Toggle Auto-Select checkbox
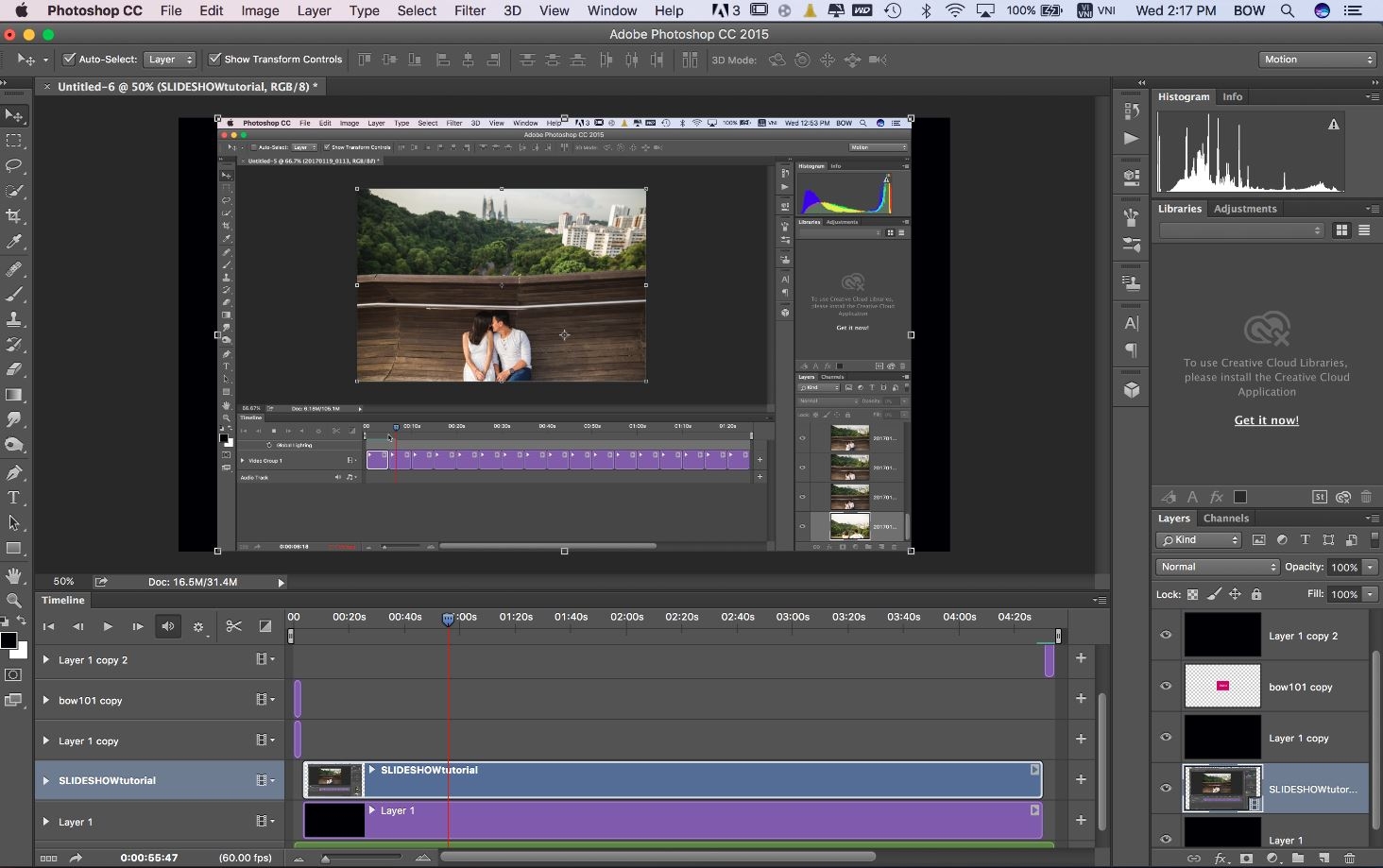This screenshot has height=868, width=1383. 69,60
